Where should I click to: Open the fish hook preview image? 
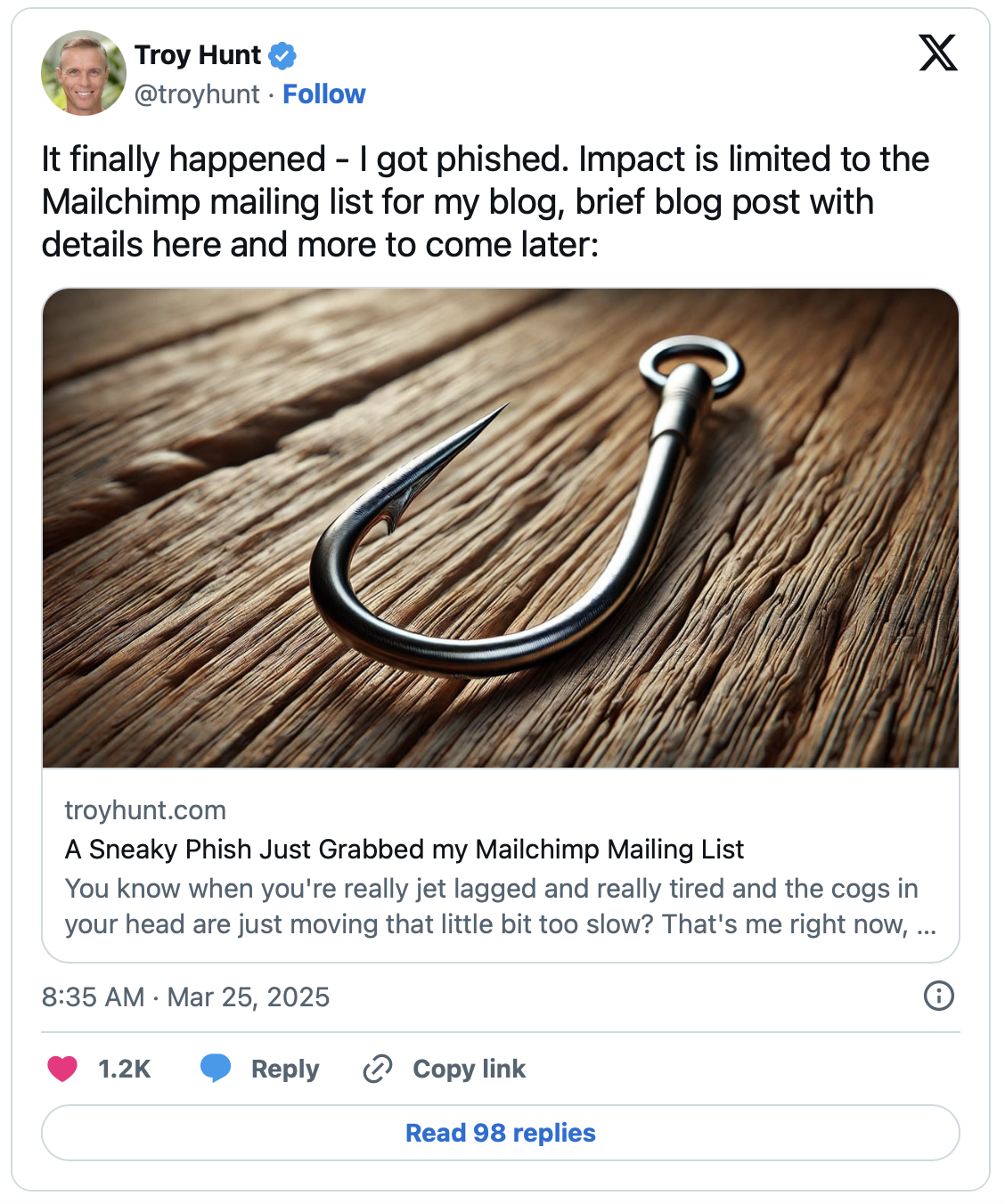[x=501, y=527]
